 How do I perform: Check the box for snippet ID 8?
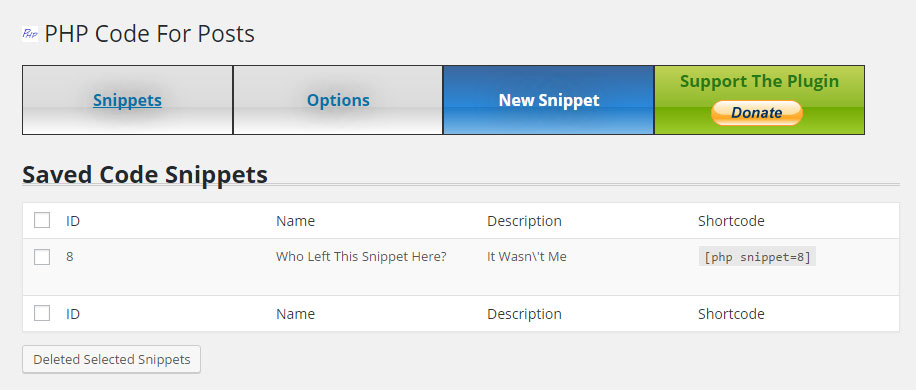coord(42,256)
